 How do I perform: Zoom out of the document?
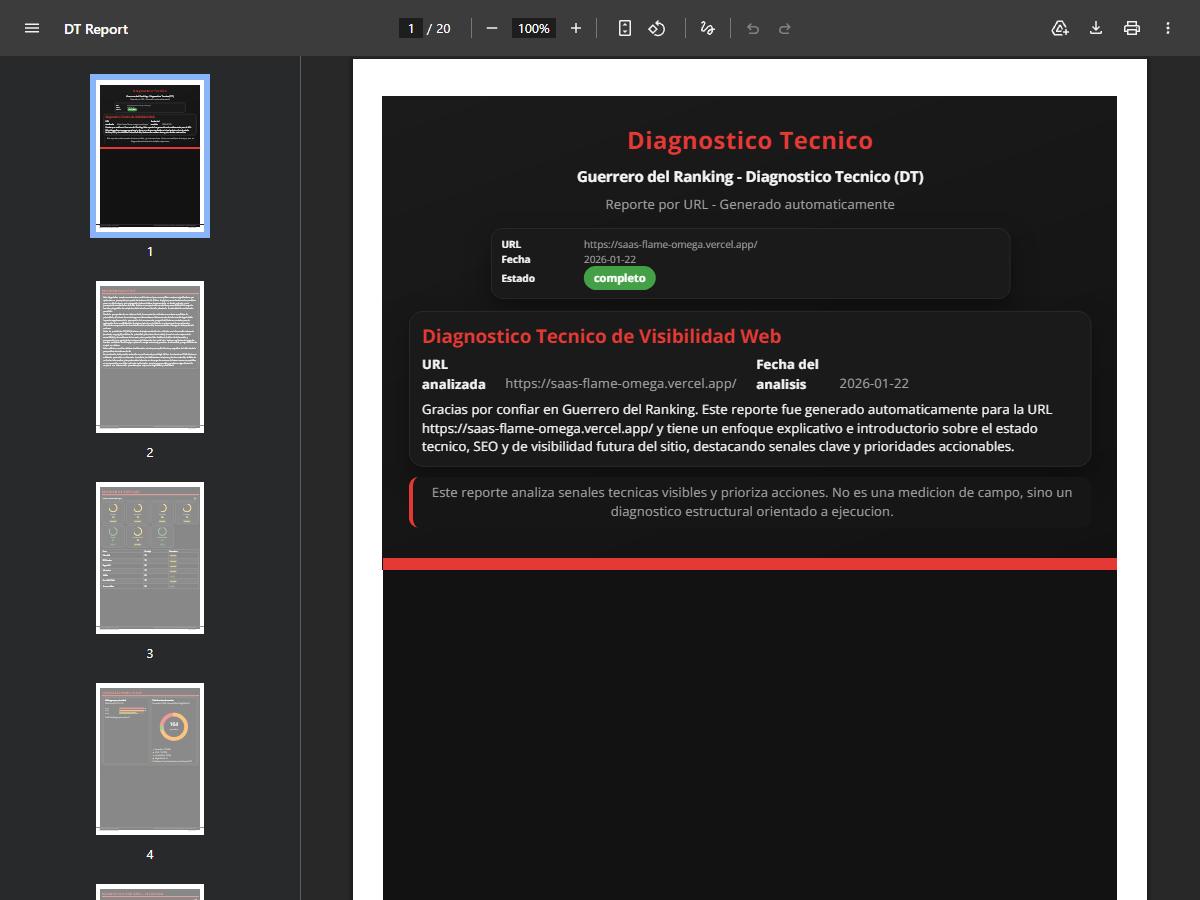pyautogui.click(x=491, y=28)
